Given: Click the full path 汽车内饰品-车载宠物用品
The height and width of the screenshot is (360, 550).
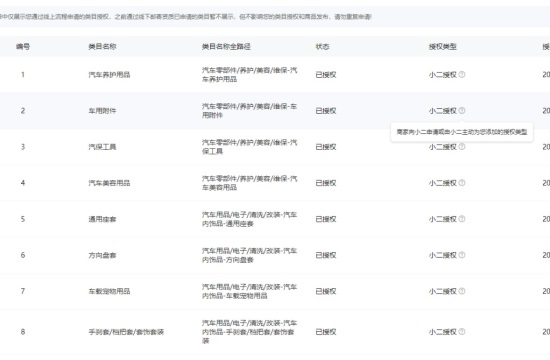Looking at the screenshot, I should (x=249, y=292).
